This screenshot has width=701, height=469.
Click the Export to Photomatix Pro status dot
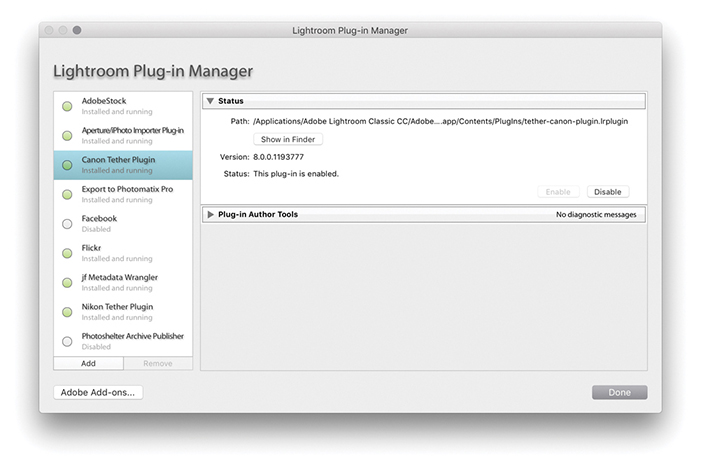click(67, 194)
